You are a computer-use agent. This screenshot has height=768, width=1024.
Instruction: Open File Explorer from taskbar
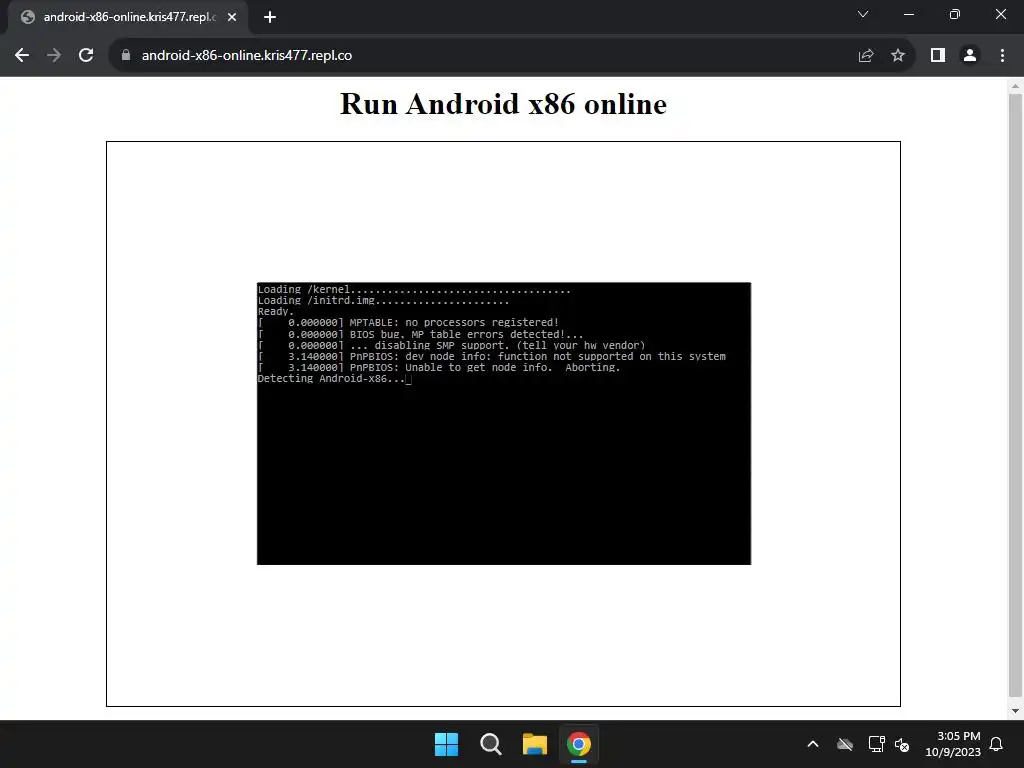[x=535, y=744]
